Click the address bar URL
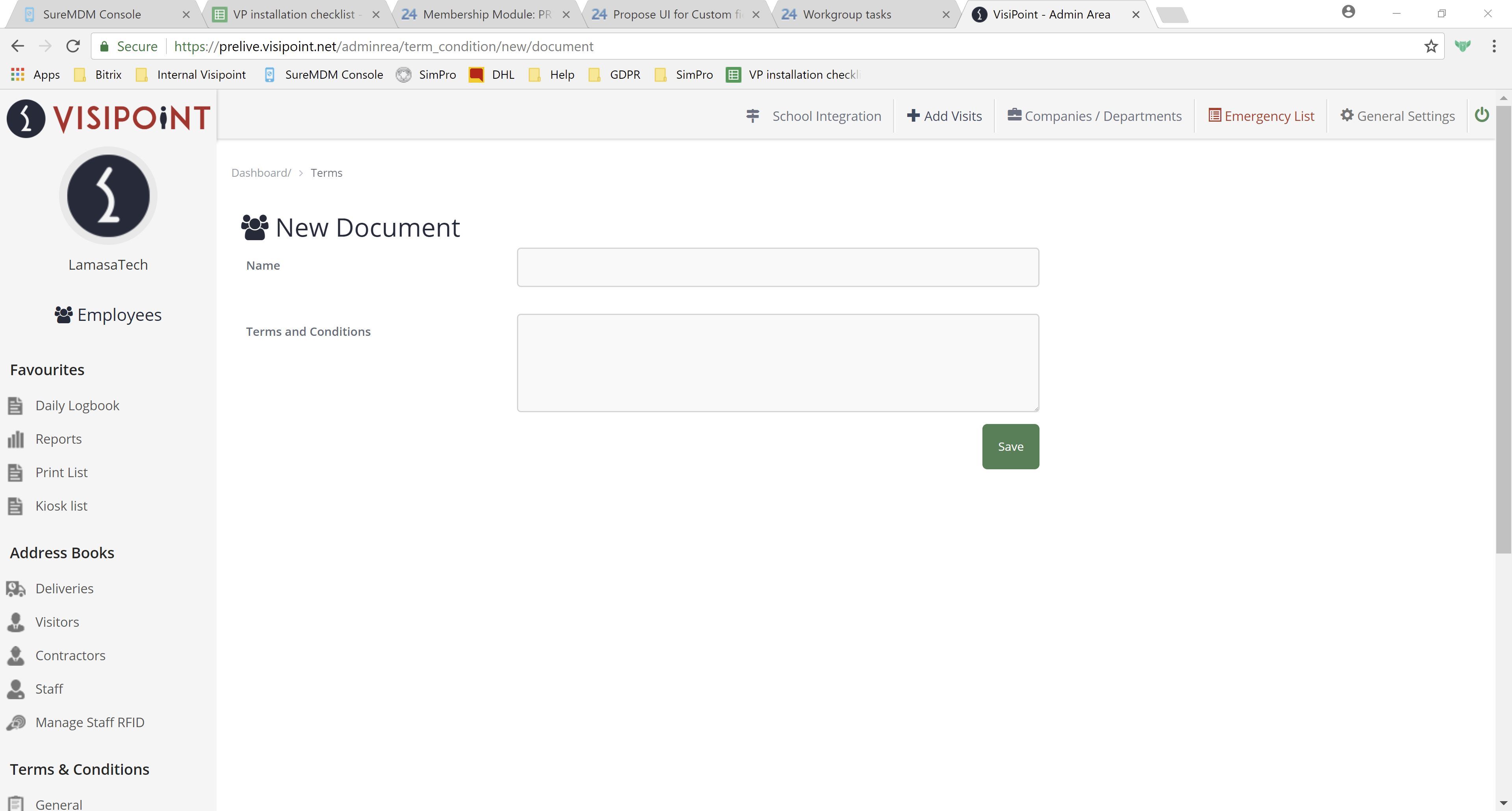The width and height of the screenshot is (1512, 811). pos(384,46)
